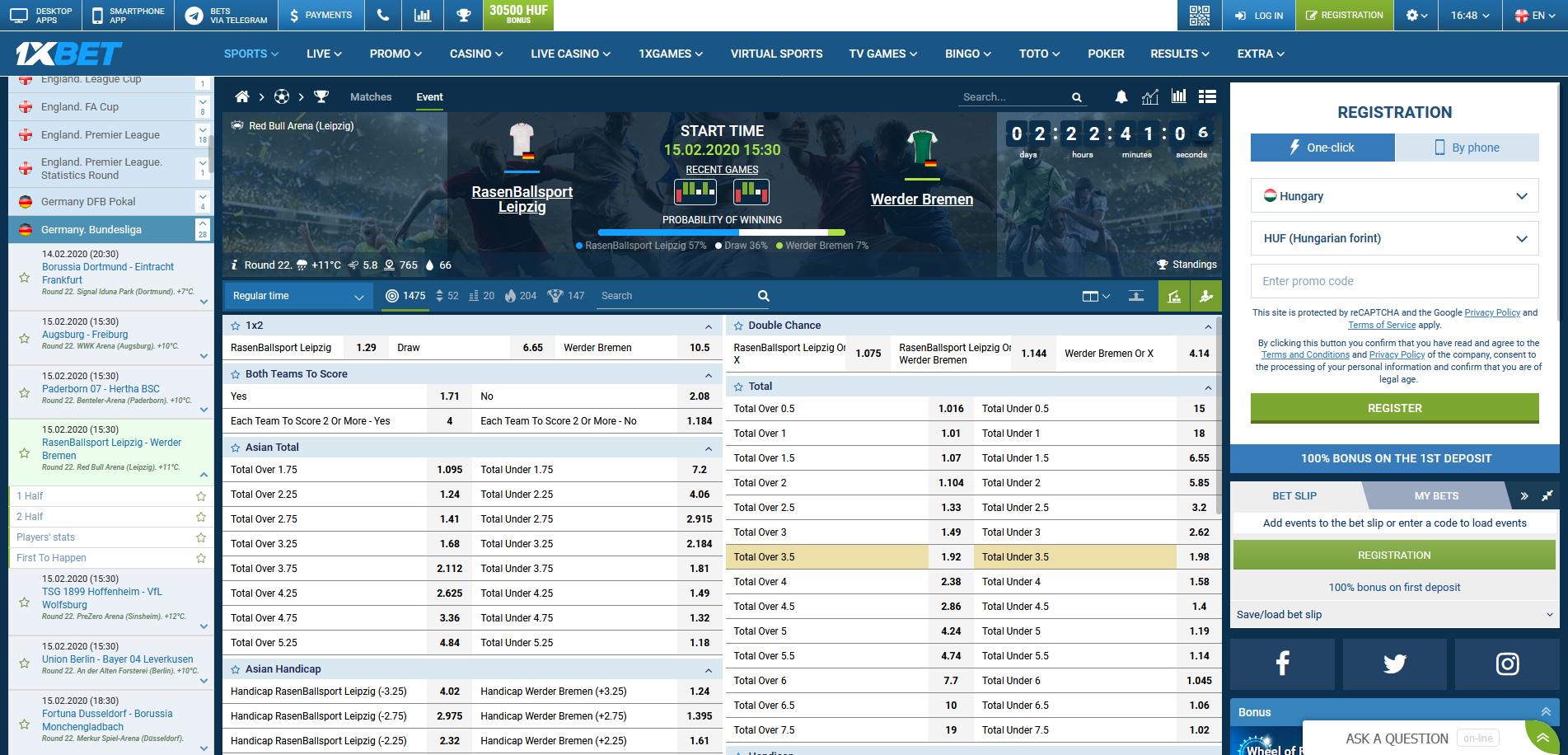This screenshot has height=755, width=1568.
Task: Collapse all markets icon in filter bar
Action: [1136, 296]
